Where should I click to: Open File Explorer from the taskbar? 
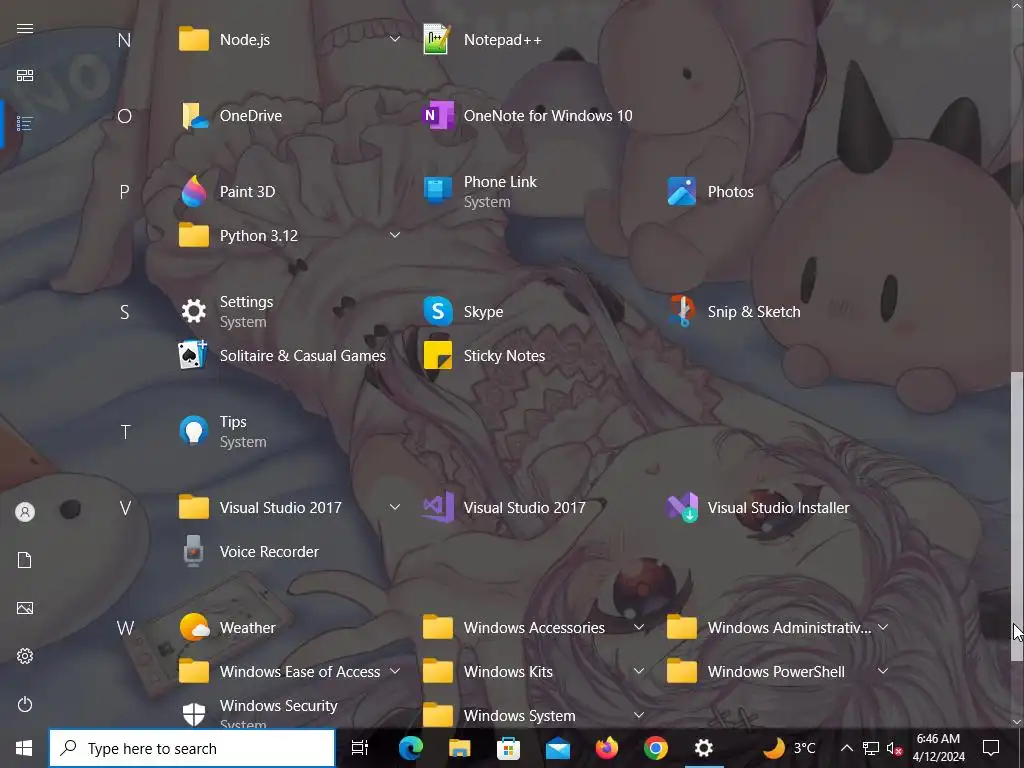tap(460, 748)
